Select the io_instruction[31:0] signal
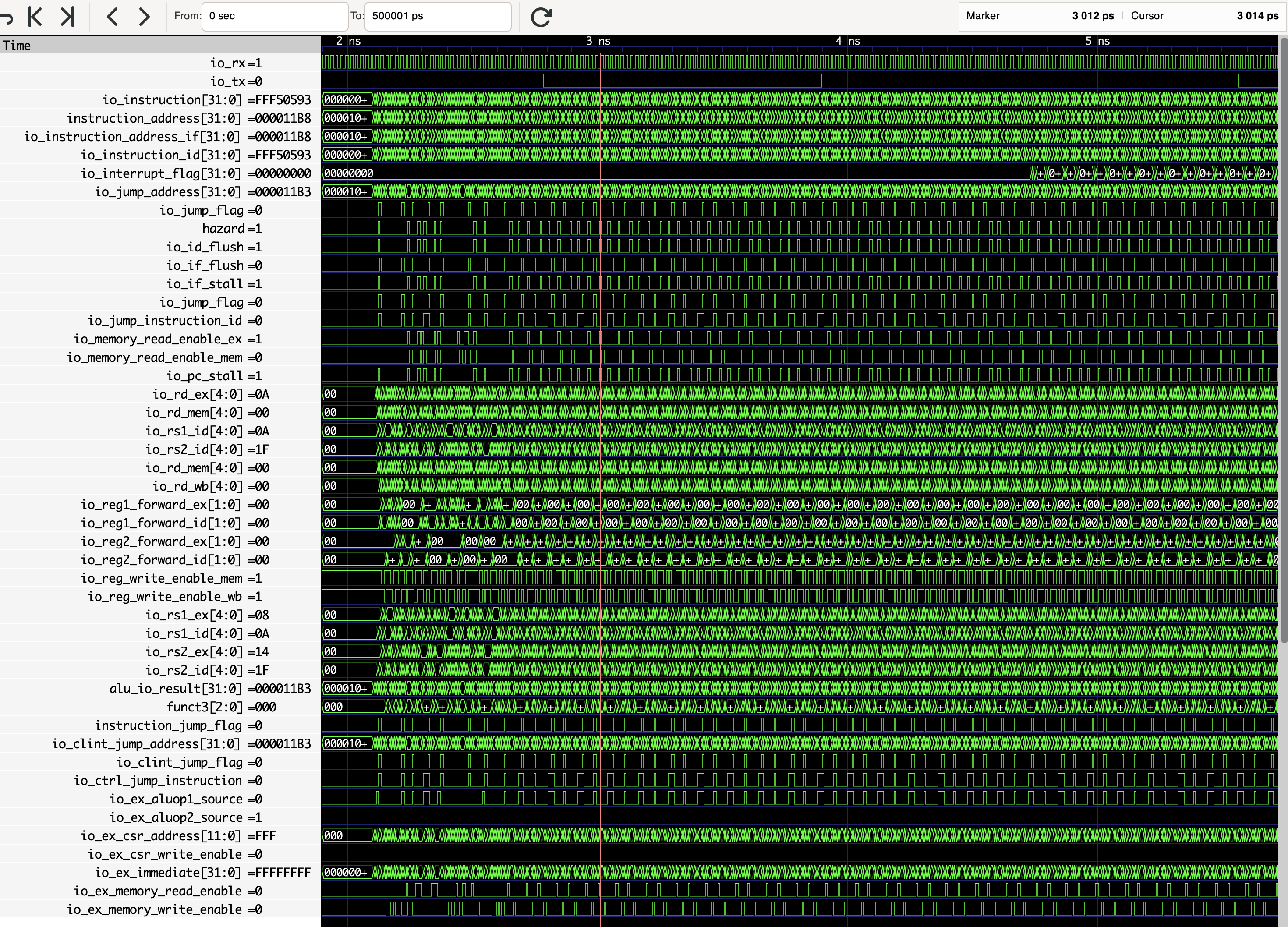The image size is (1288, 927). 160,100
